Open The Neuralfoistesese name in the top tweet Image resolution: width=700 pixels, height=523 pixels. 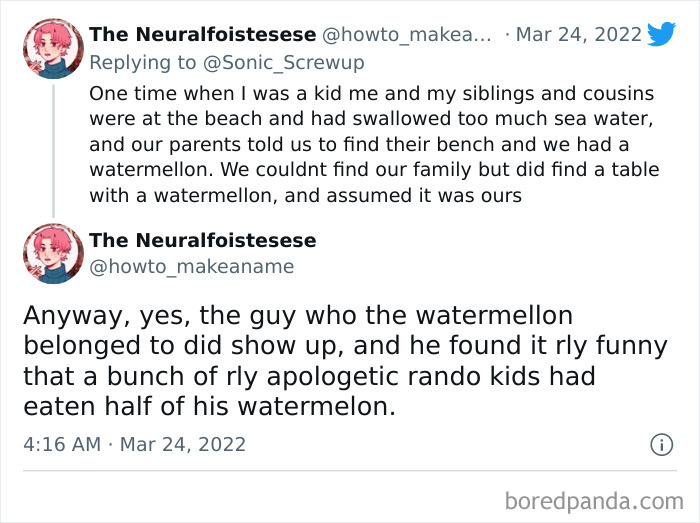(x=202, y=35)
